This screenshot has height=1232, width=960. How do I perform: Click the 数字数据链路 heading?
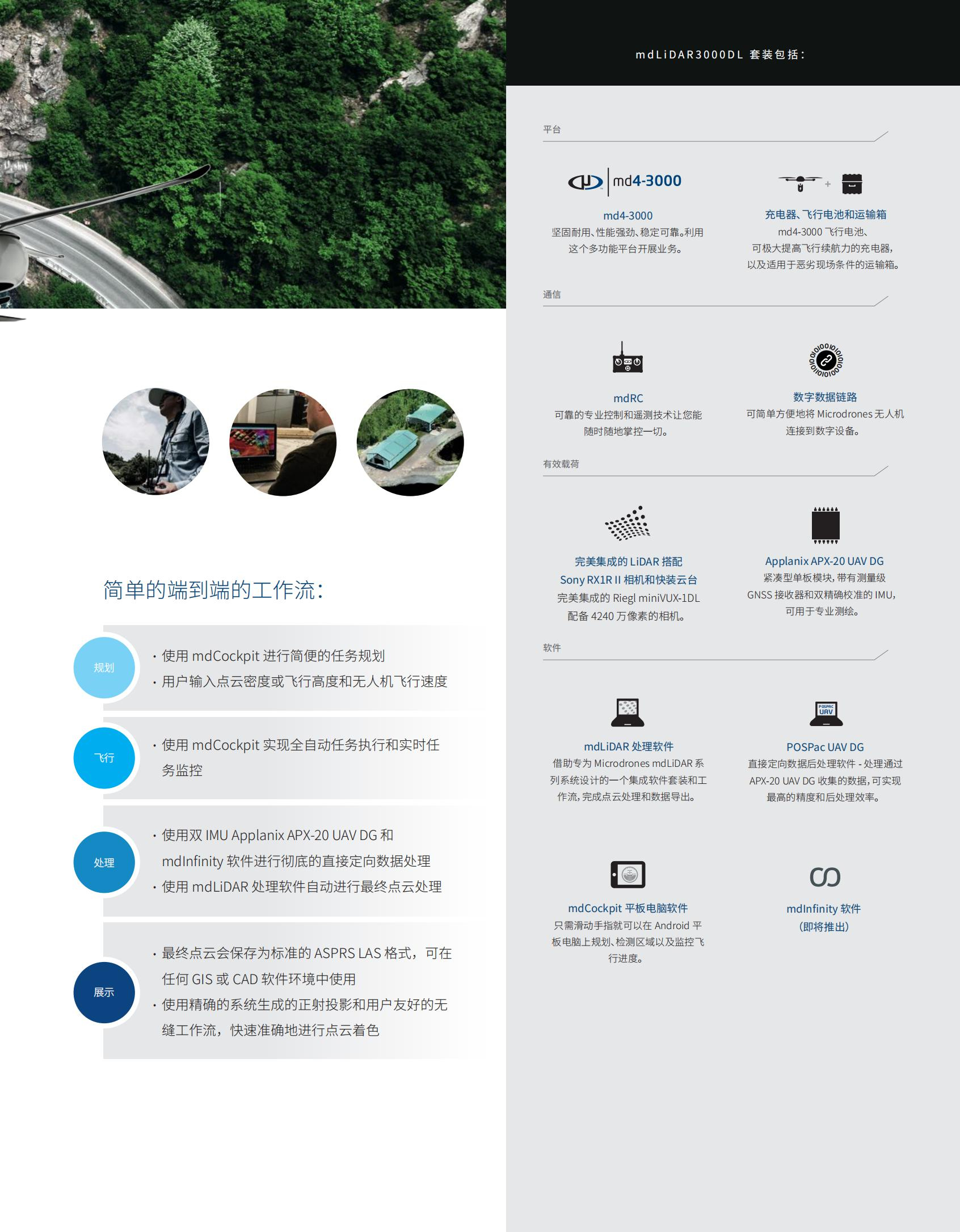tap(825, 397)
